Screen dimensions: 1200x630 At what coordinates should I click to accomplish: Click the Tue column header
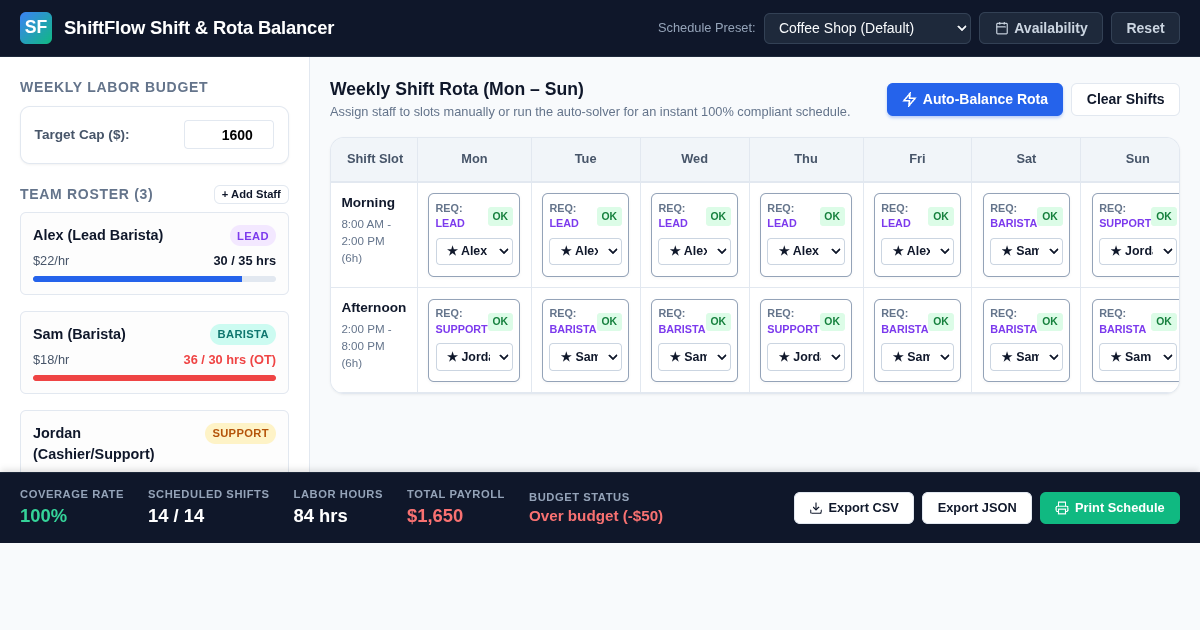[586, 159]
